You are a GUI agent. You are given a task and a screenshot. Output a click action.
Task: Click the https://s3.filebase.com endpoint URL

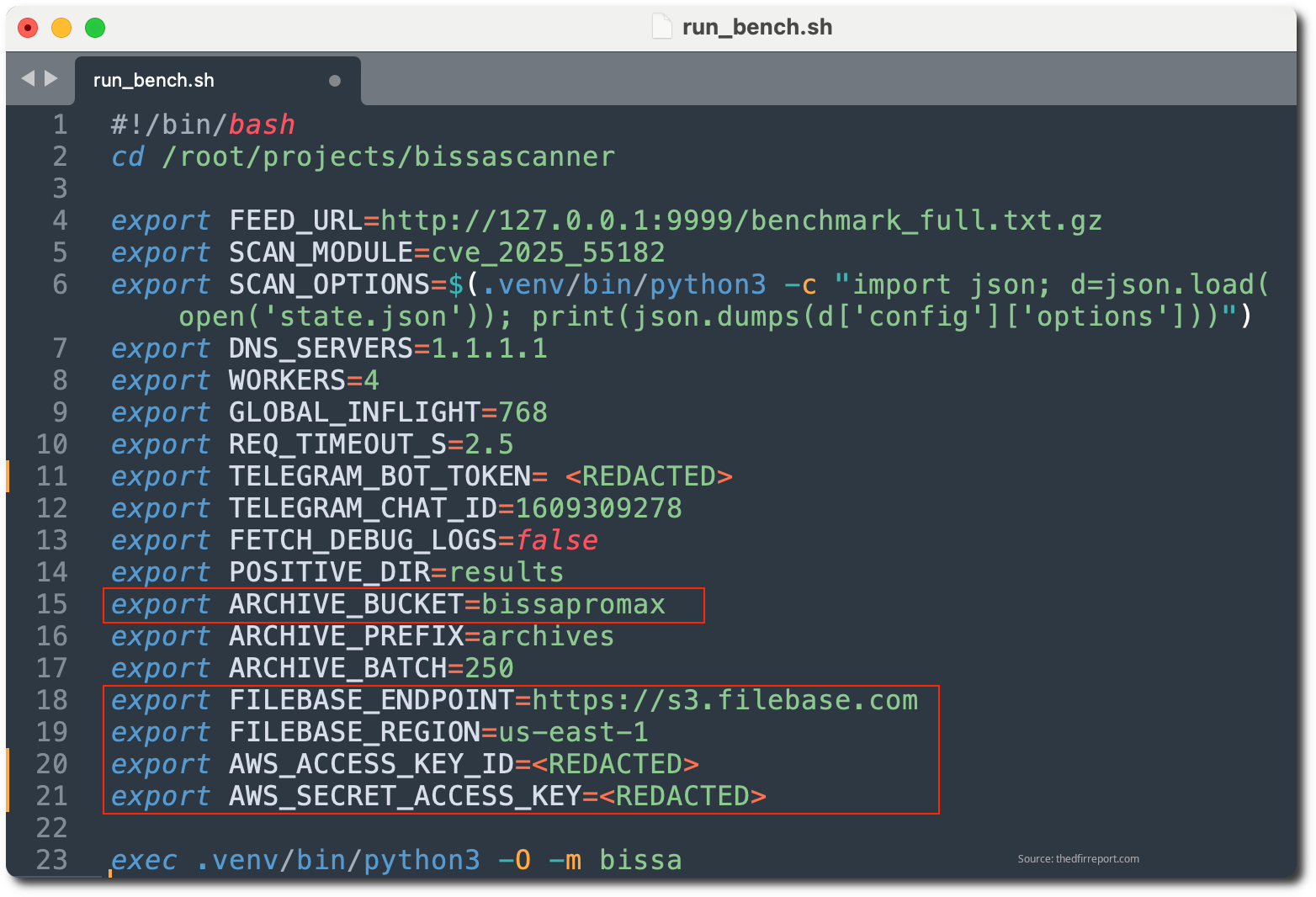click(x=724, y=700)
